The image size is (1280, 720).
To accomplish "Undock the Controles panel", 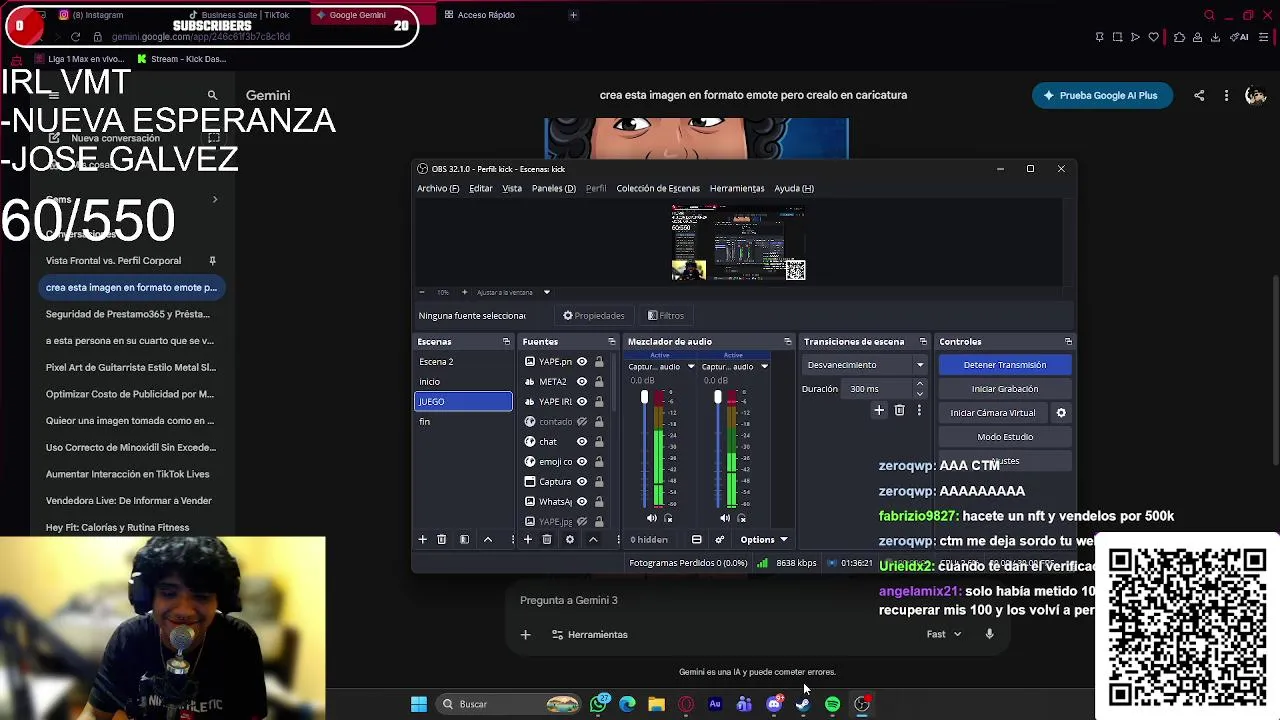I will pyautogui.click(x=1068, y=342).
